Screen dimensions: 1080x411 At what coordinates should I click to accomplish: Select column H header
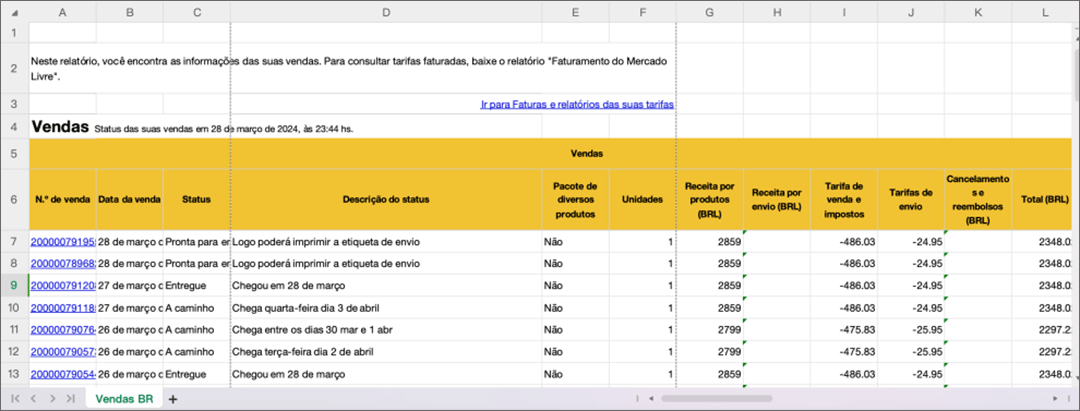click(x=777, y=12)
